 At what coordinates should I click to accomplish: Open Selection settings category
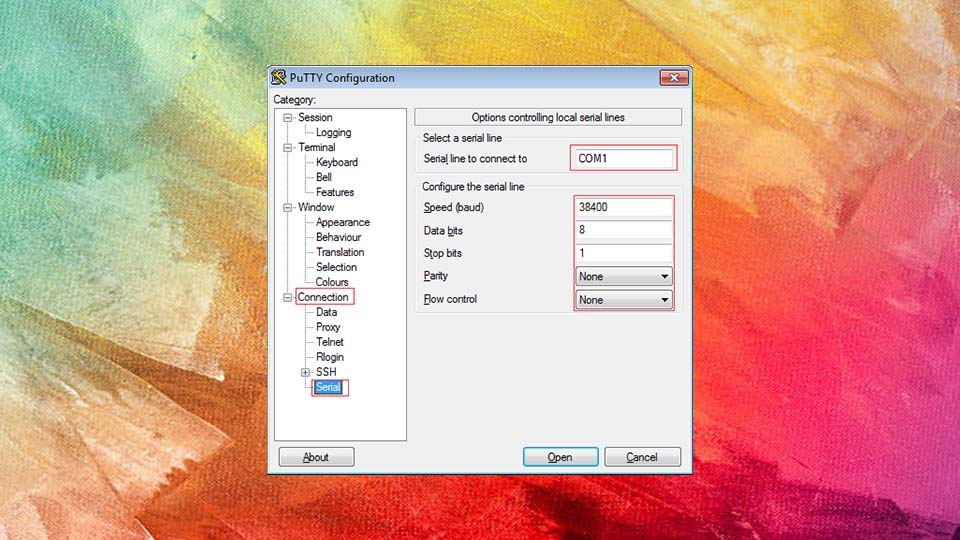[x=336, y=267]
